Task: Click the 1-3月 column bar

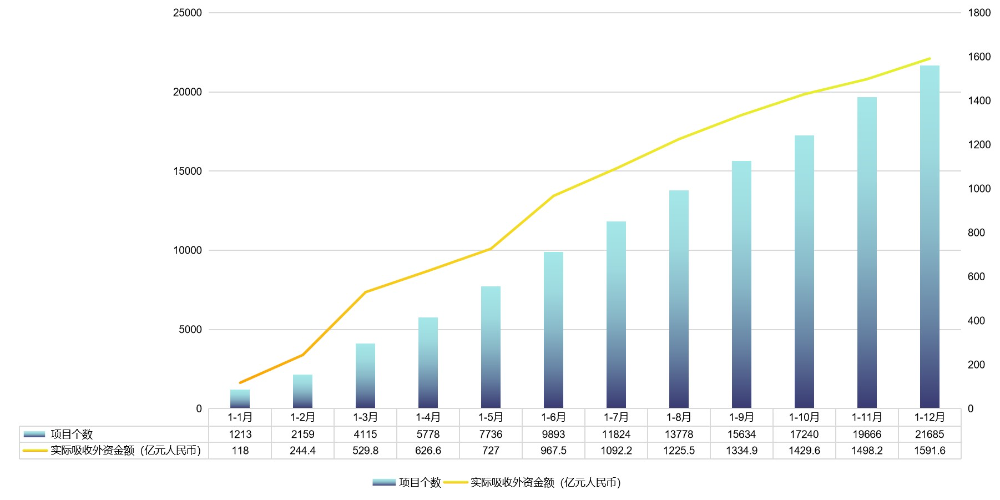Action: (365, 376)
